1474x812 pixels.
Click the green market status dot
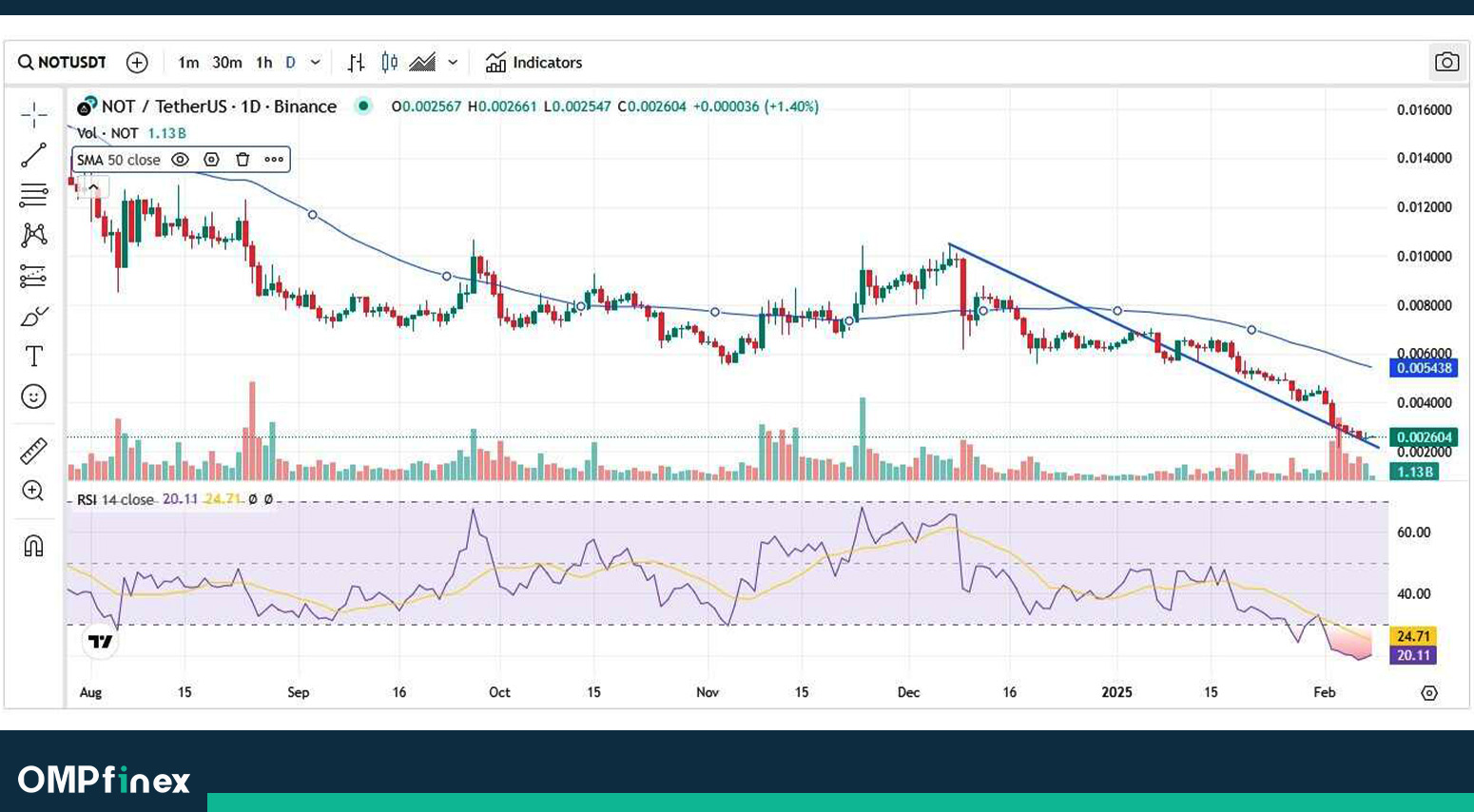[x=362, y=106]
